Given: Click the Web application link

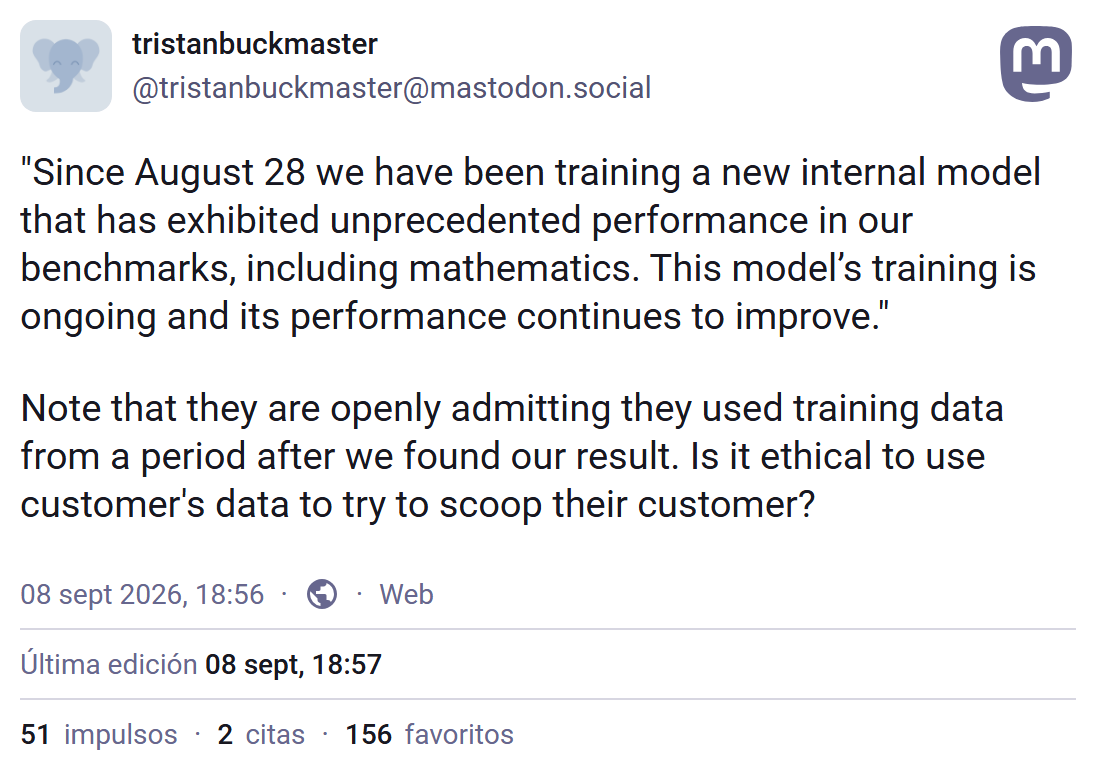Looking at the screenshot, I should (x=406, y=595).
